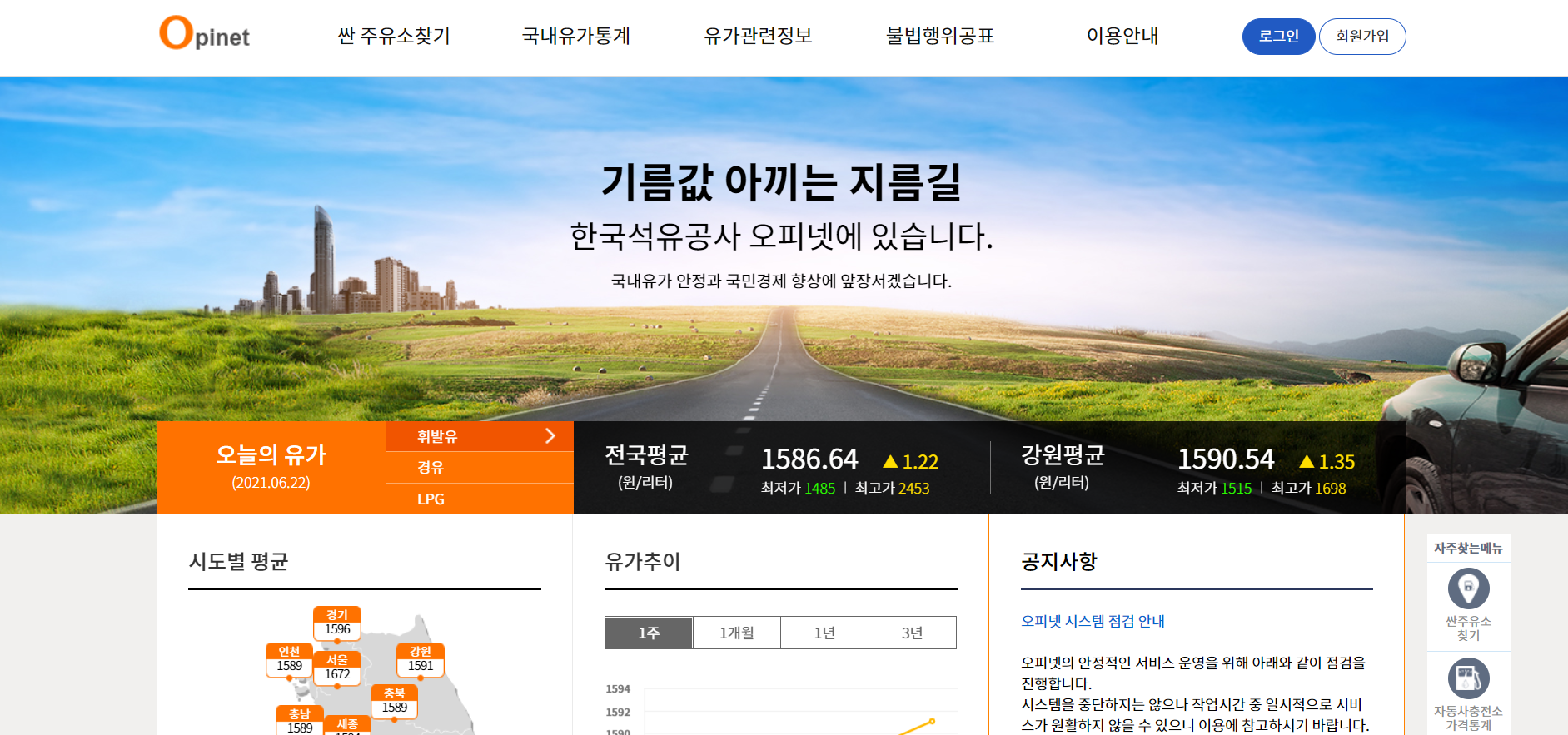Click the 서울 1672 map marker
The height and width of the screenshot is (735, 1568).
pyautogui.click(x=337, y=668)
